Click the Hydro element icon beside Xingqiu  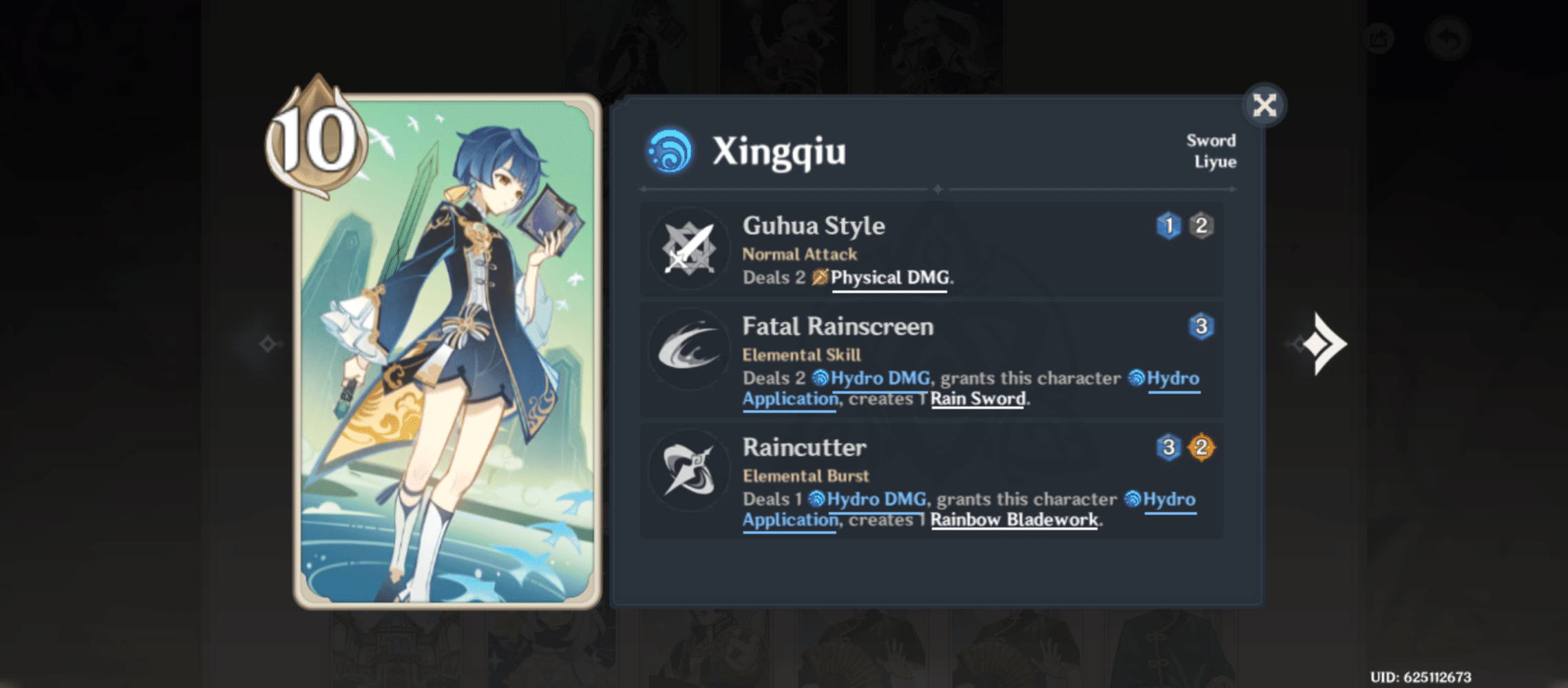[669, 151]
